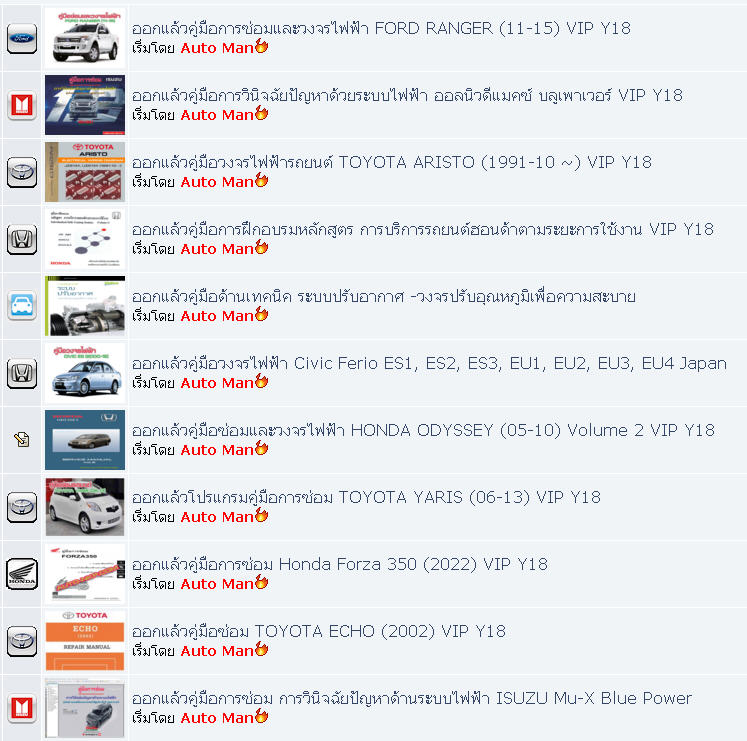Viewport: 747px width, 741px height.
Task: Click the note icon beside the Odyssey thread
Action: click(22, 439)
